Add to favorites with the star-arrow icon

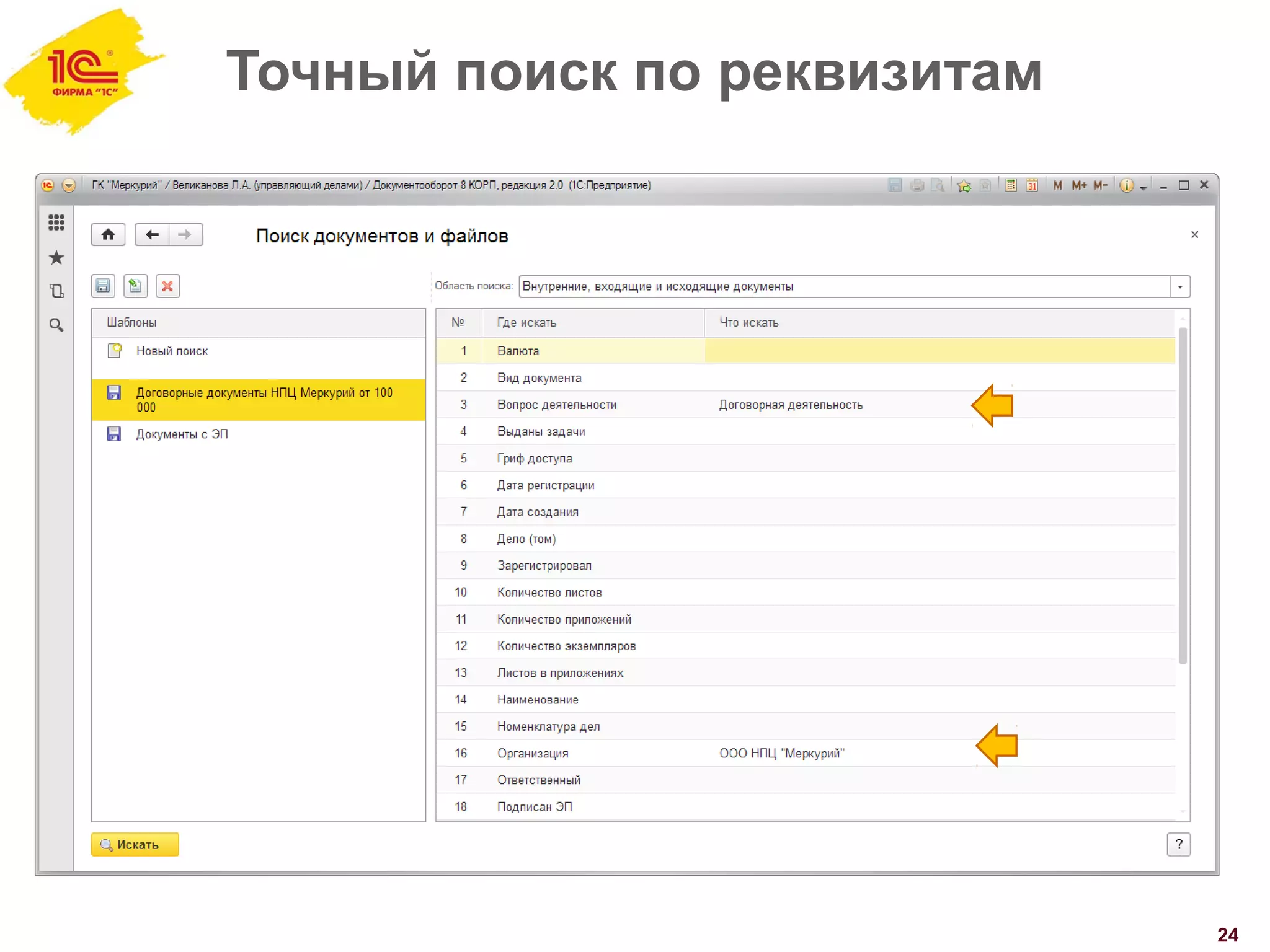pos(964,185)
